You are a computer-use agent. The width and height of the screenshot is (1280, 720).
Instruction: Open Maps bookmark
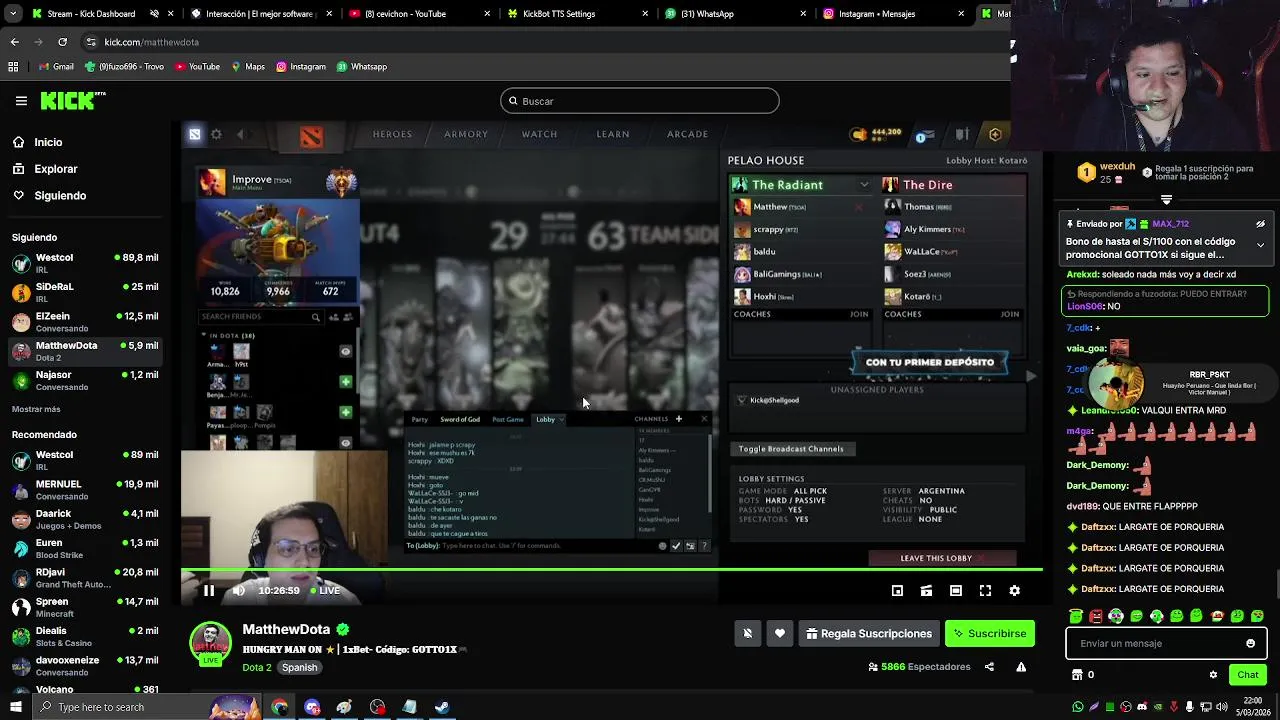click(x=247, y=67)
